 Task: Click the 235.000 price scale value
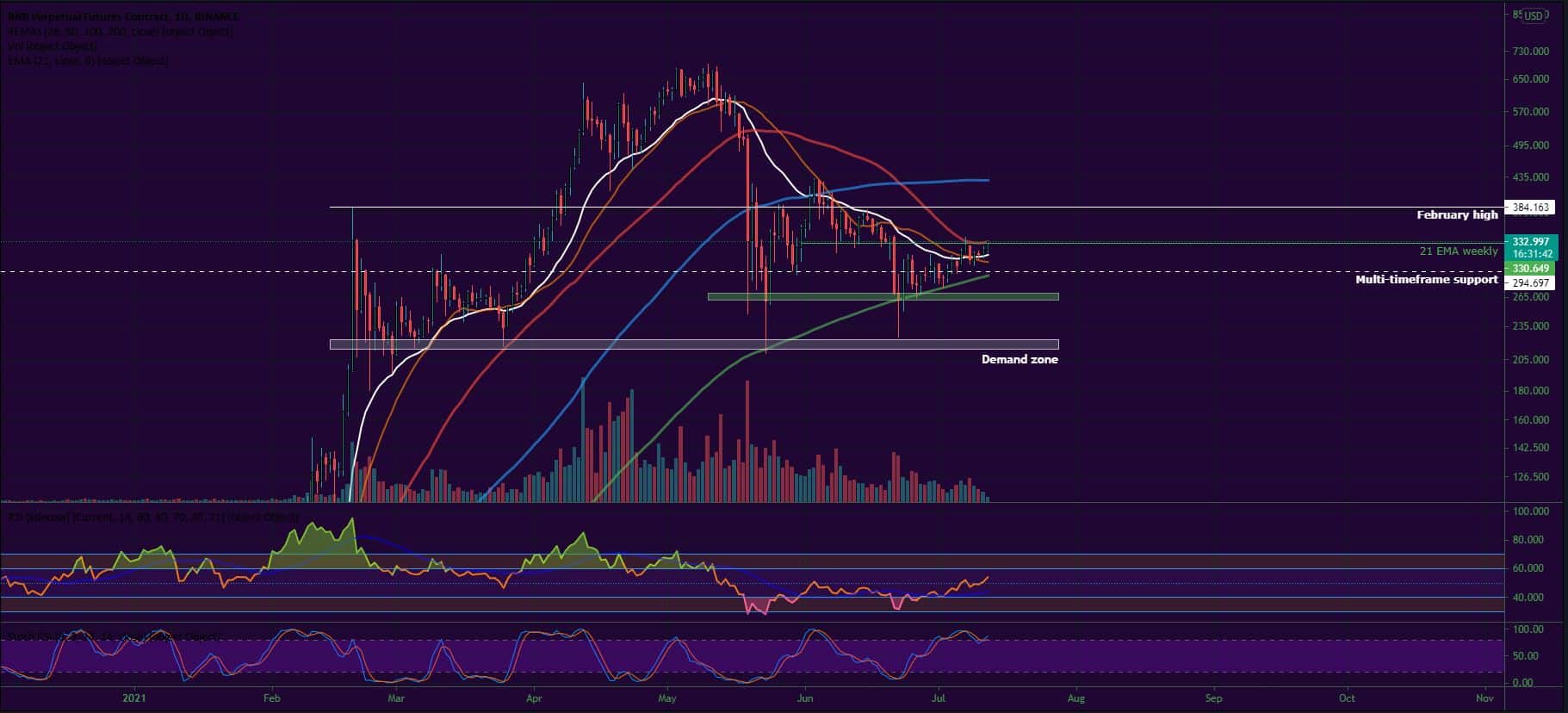[1530, 326]
